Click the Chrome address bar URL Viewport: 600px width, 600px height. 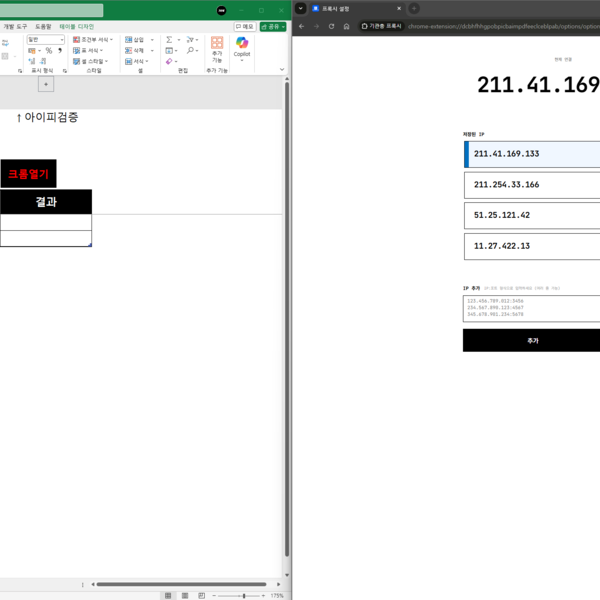pos(504,26)
